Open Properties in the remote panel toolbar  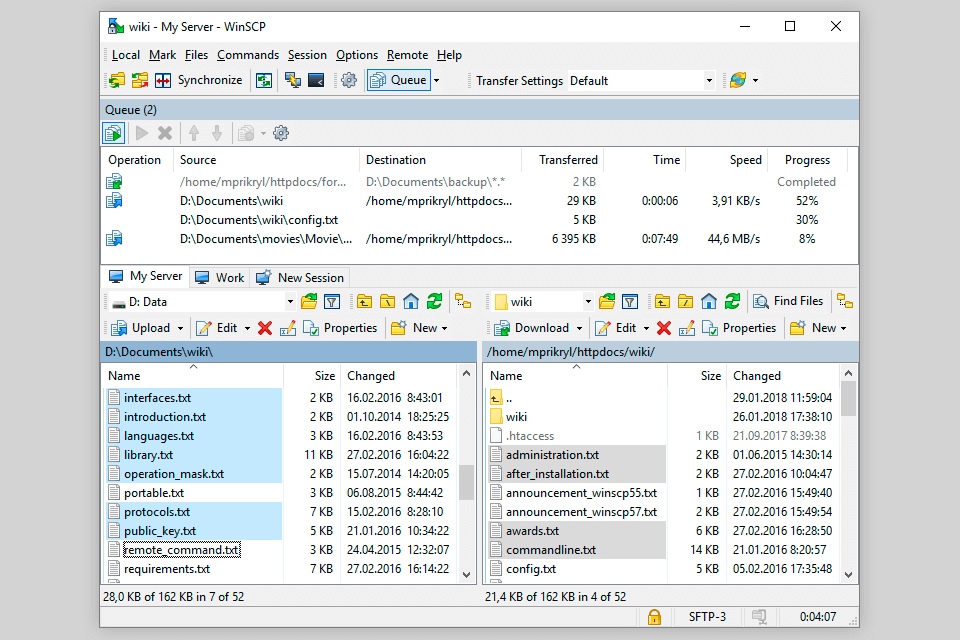click(x=739, y=328)
